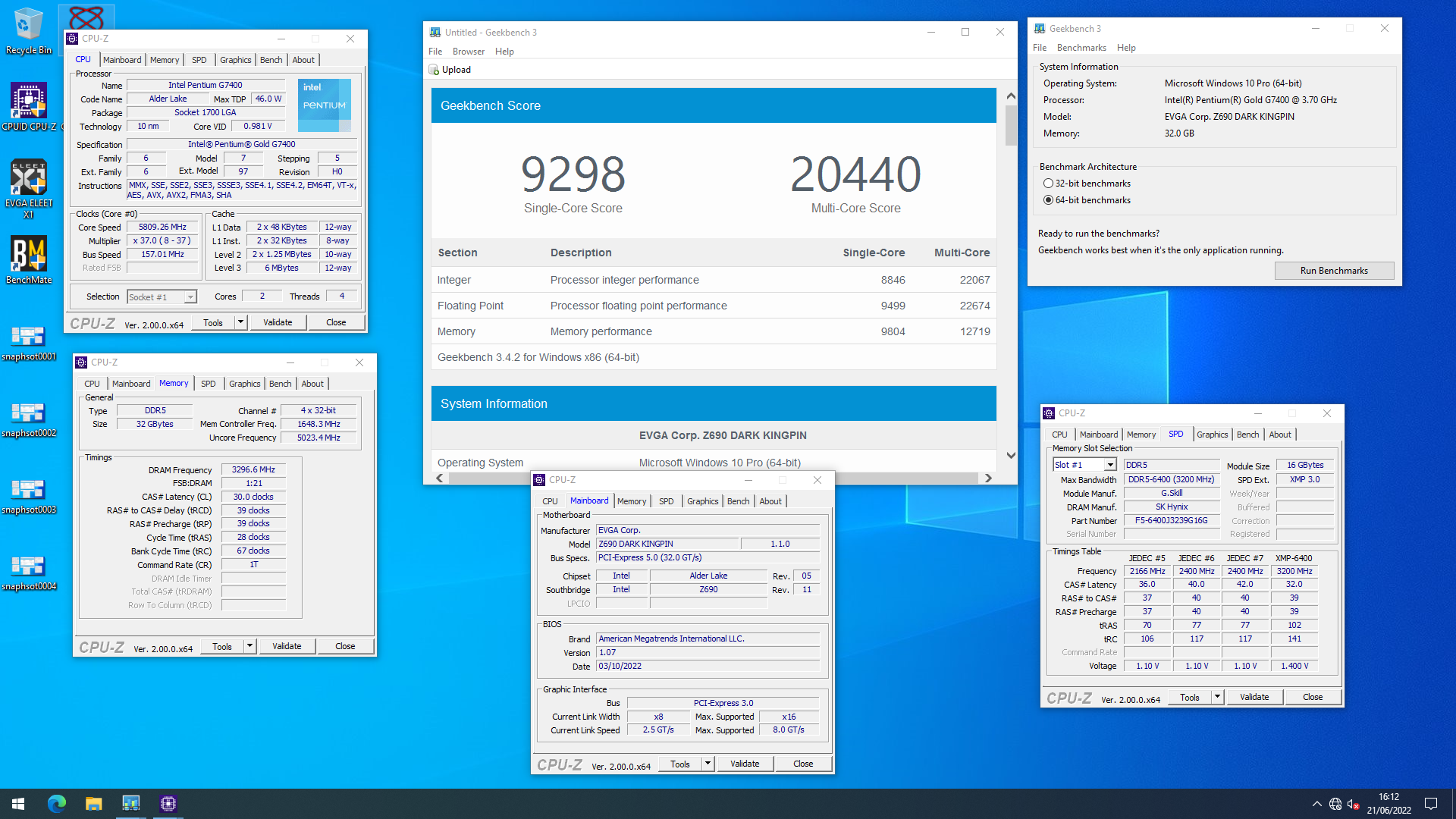Click the Geekbench taskbar icon
The image size is (1456, 819).
click(x=131, y=804)
